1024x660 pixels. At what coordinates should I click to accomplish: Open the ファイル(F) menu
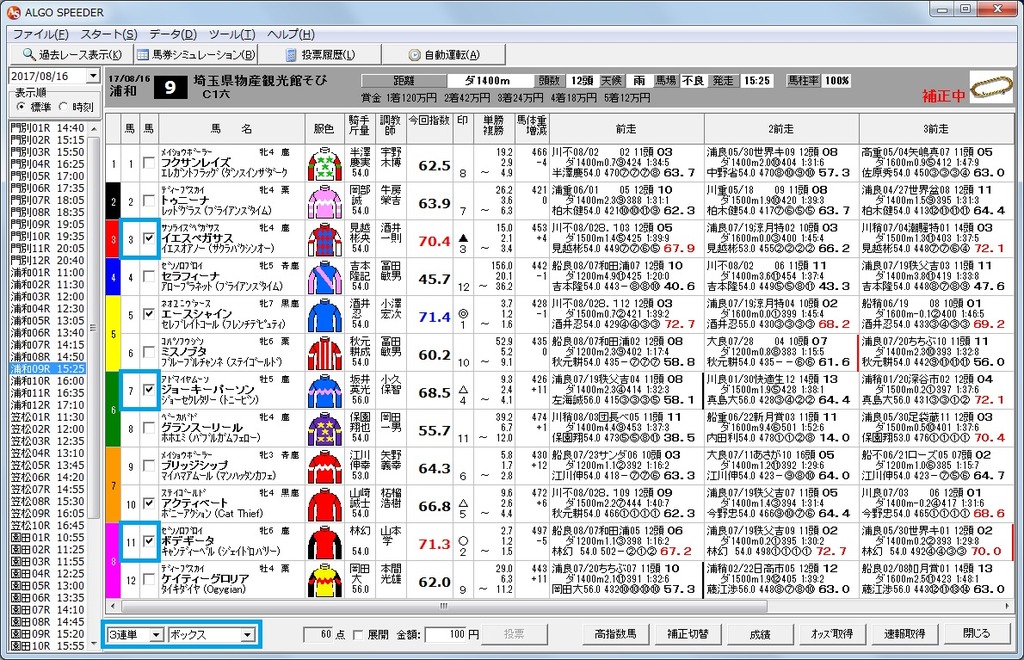(x=41, y=34)
